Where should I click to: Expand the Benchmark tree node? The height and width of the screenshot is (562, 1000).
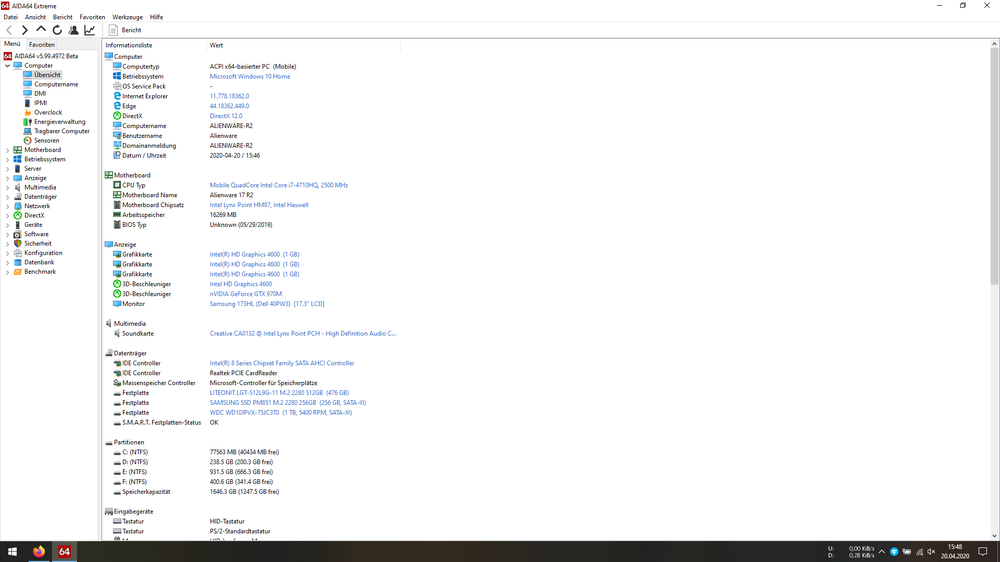tap(7, 272)
